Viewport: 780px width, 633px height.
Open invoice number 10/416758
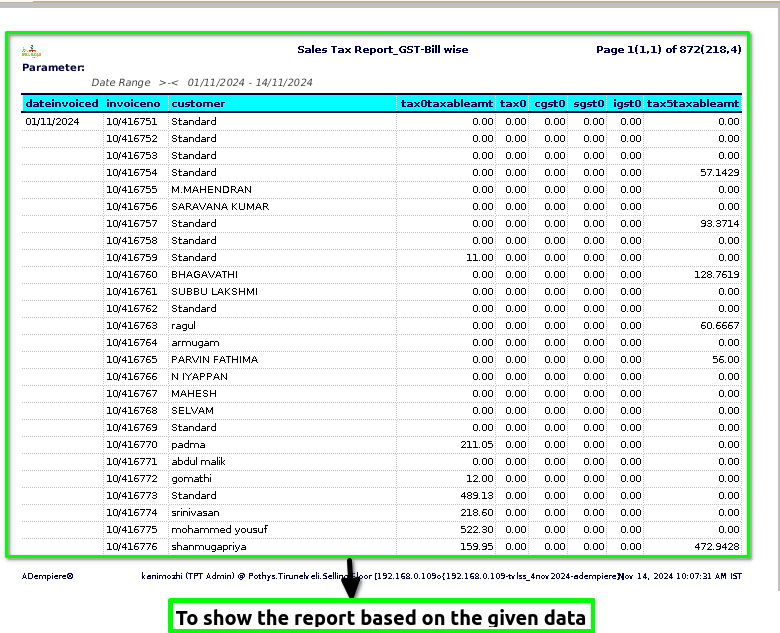131,240
